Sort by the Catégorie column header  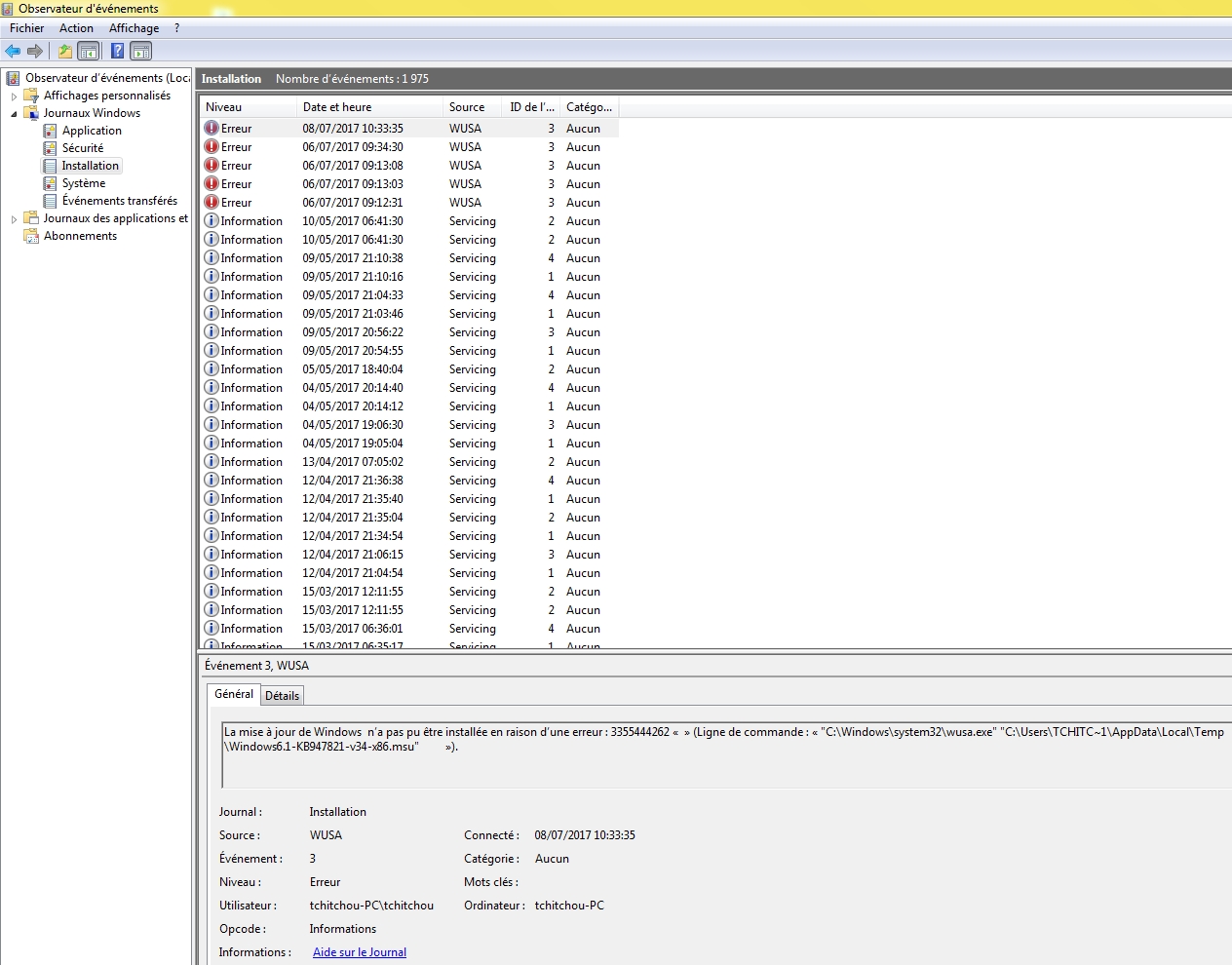(590, 107)
